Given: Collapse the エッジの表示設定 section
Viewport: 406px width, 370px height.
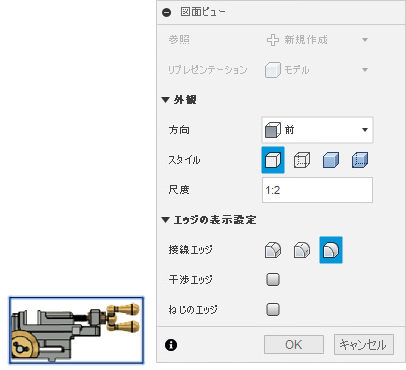Looking at the screenshot, I should click(x=165, y=220).
